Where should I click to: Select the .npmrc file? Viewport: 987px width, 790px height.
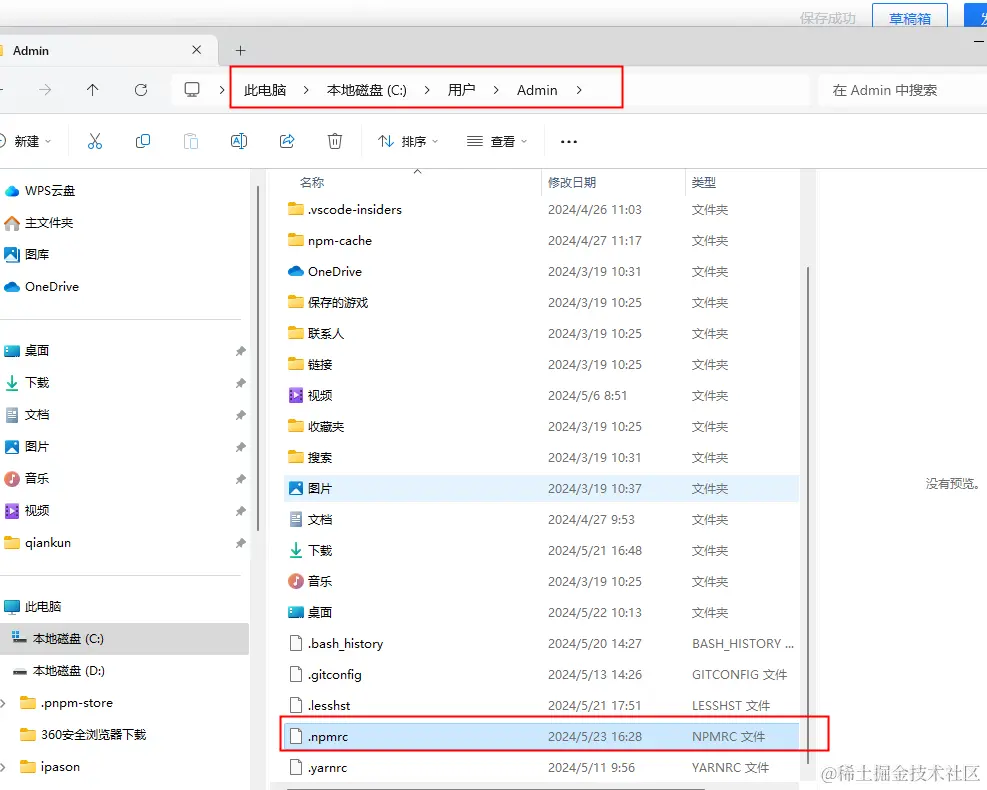pyautogui.click(x=541, y=736)
